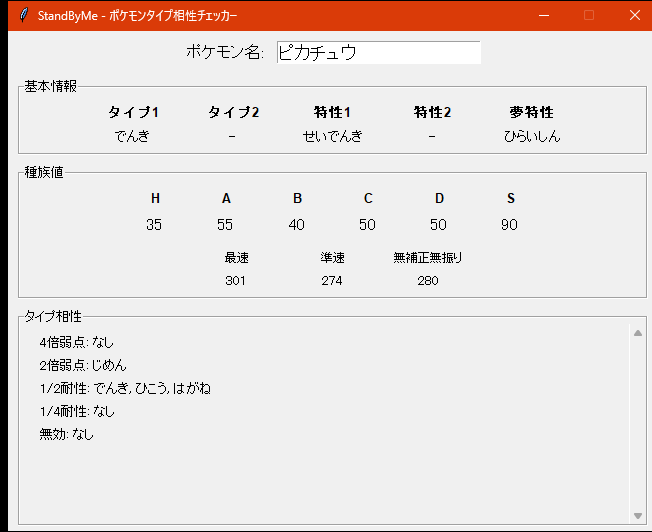The height and width of the screenshot is (532, 652).
Task: Click the S value 90
Action: [509, 225]
